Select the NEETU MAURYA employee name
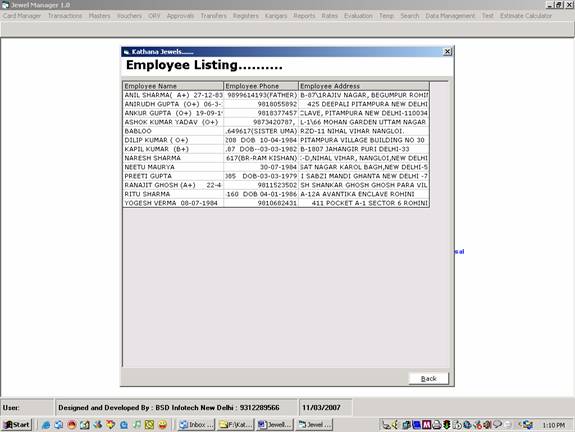The height and width of the screenshot is (432, 575). [x=173, y=167]
